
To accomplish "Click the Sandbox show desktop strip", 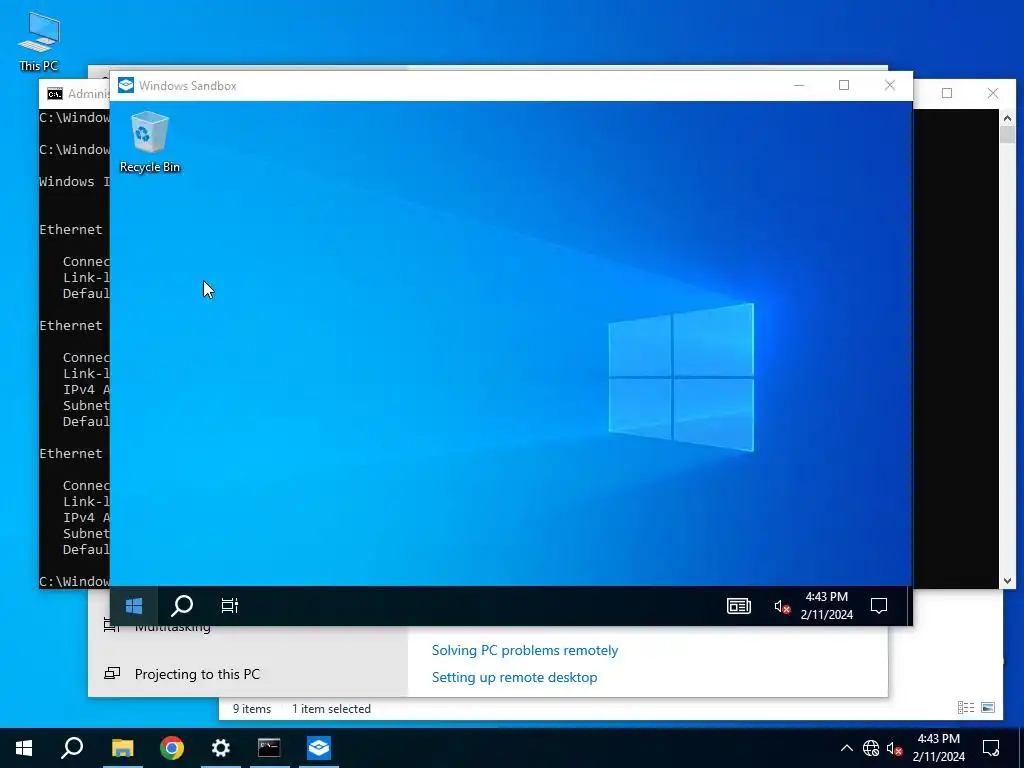I will [909, 606].
